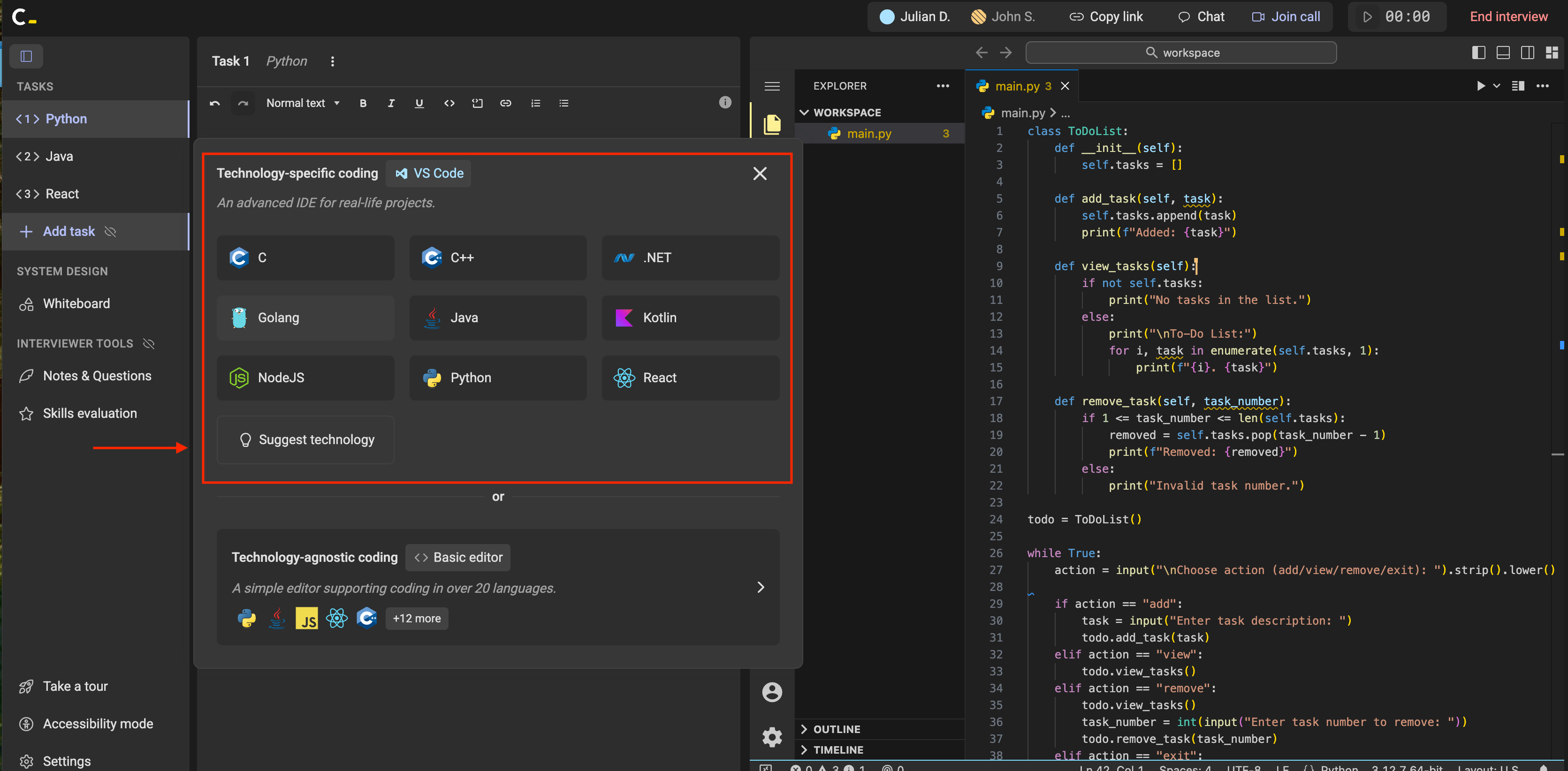This screenshot has height=771, width=1568.
Task: Open the VS Code manage gear icon
Action: [x=772, y=737]
